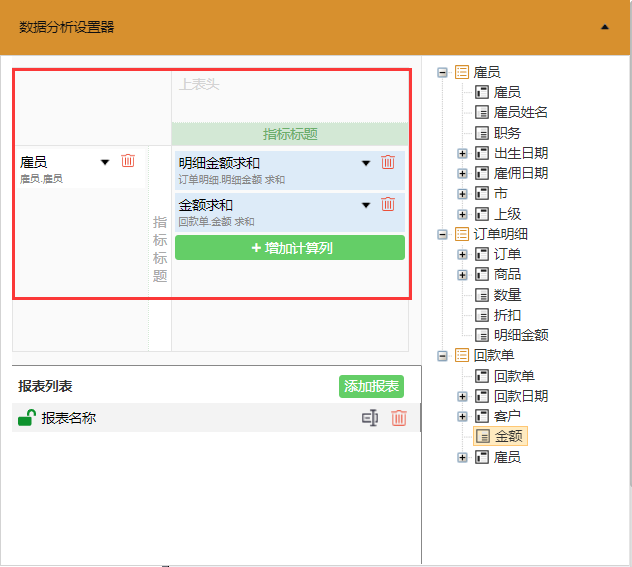632x567 pixels.
Task: Click 雇员.雇员 subtitle under row field
Action: (41, 179)
